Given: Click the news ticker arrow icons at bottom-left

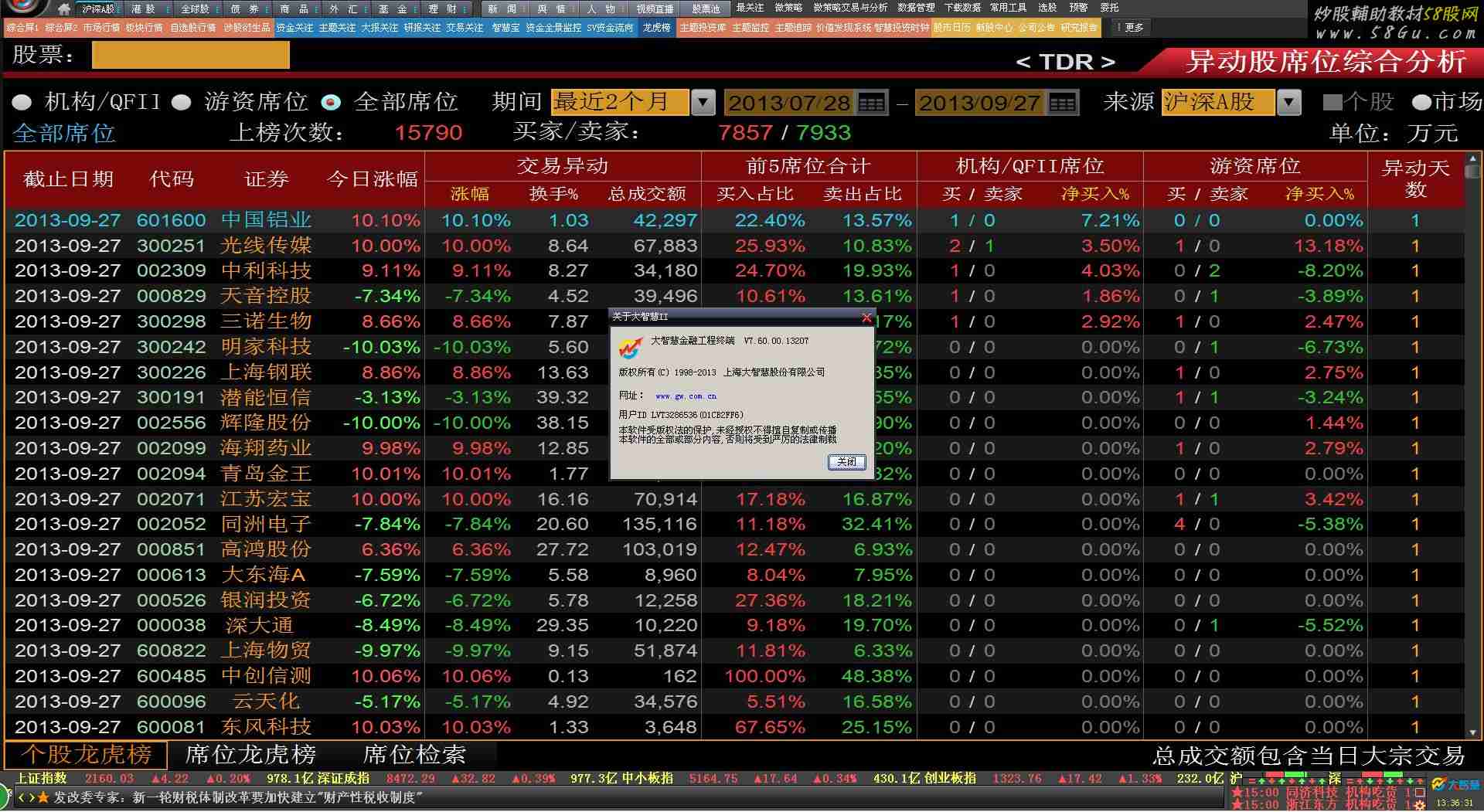Looking at the screenshot, I should pos(26,797).
